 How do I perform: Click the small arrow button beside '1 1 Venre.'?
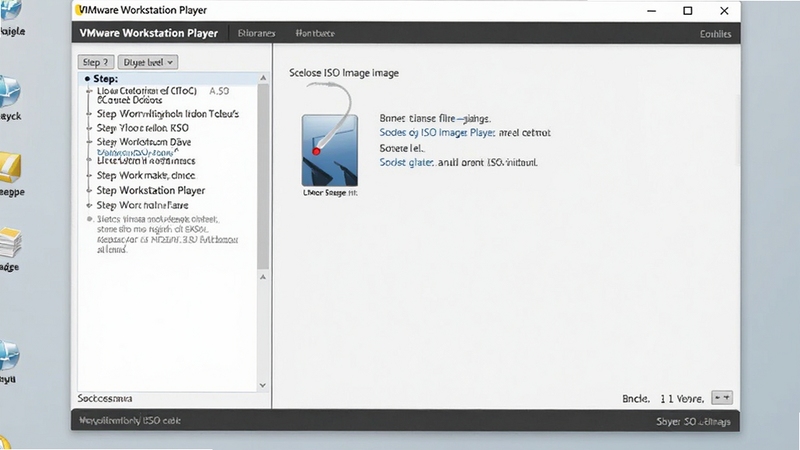[x=722, y=397]
